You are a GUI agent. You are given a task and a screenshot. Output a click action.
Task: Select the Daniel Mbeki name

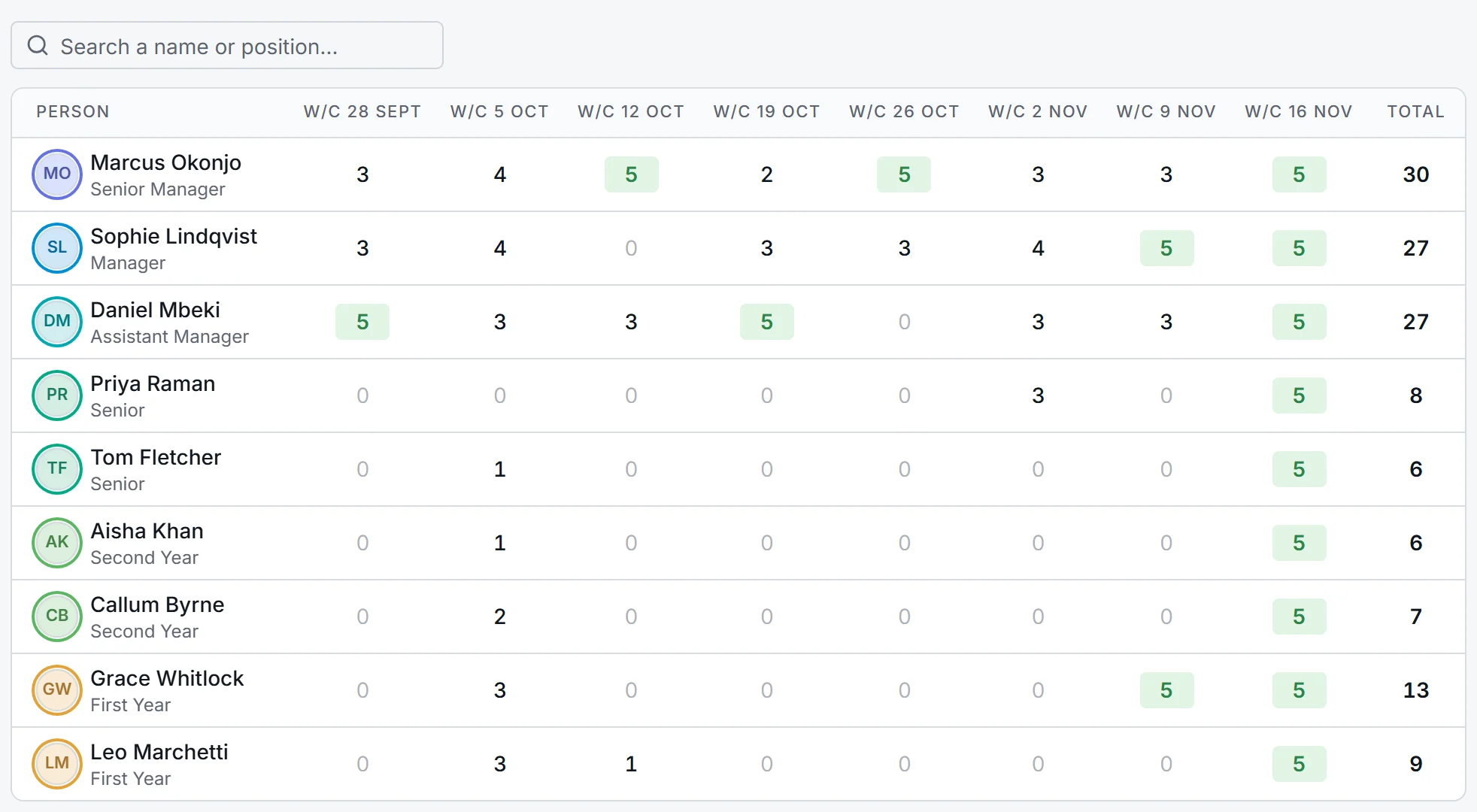tap(156, 310)
